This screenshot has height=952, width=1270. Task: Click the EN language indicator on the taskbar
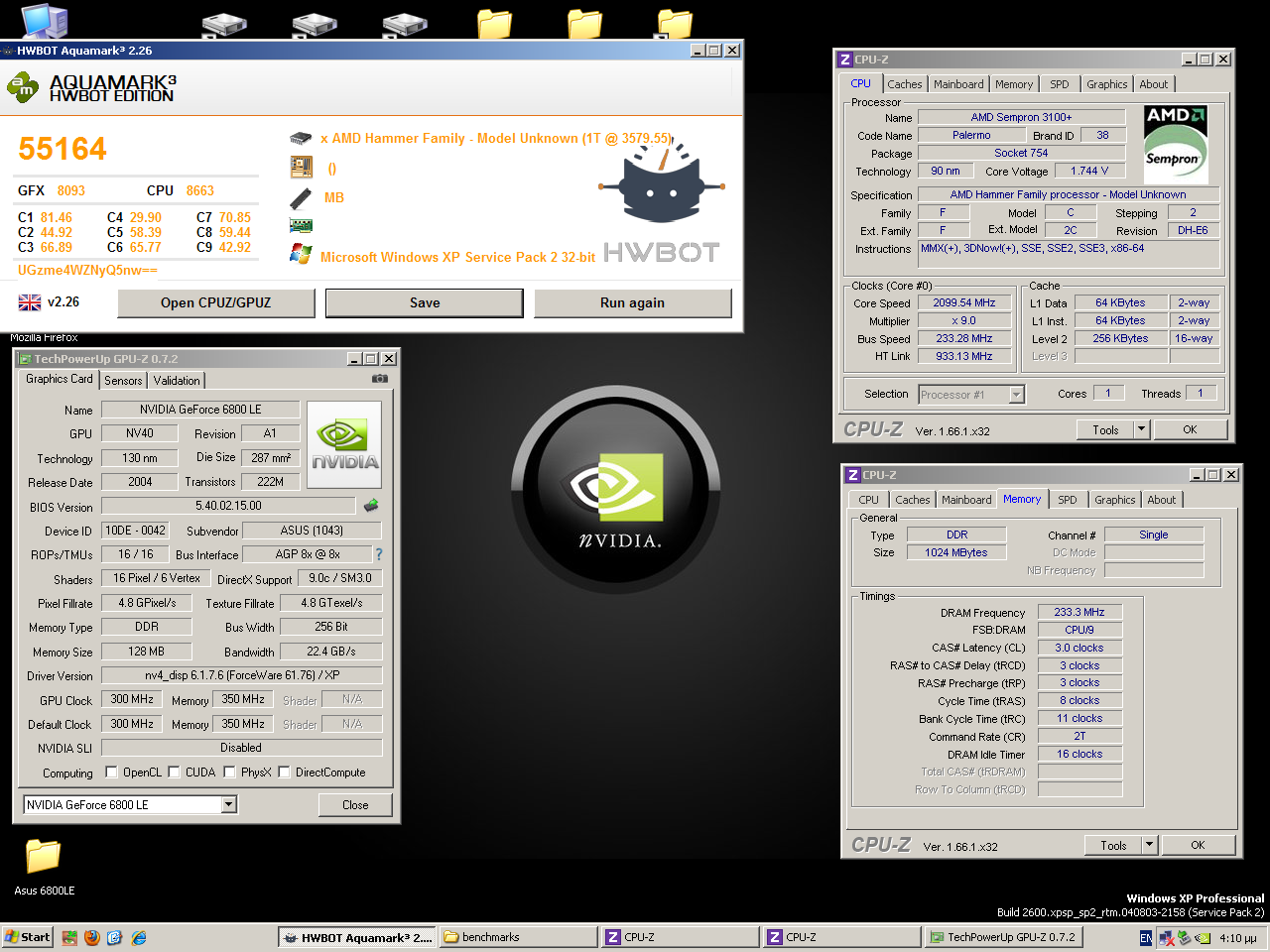[1146, 937]
